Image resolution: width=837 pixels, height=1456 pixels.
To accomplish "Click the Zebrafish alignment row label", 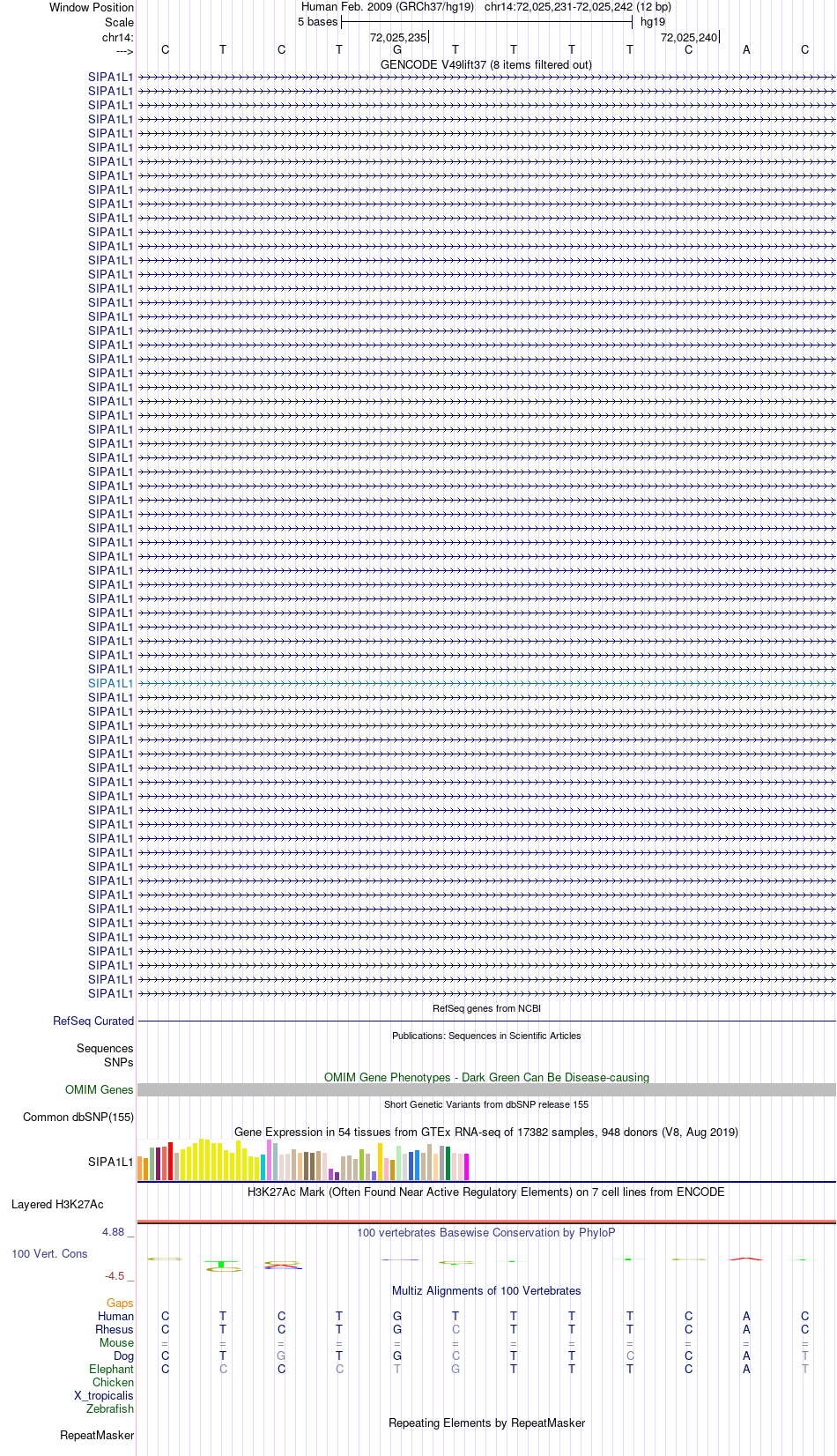I will pyautogui.click(x=110, y=1409).
